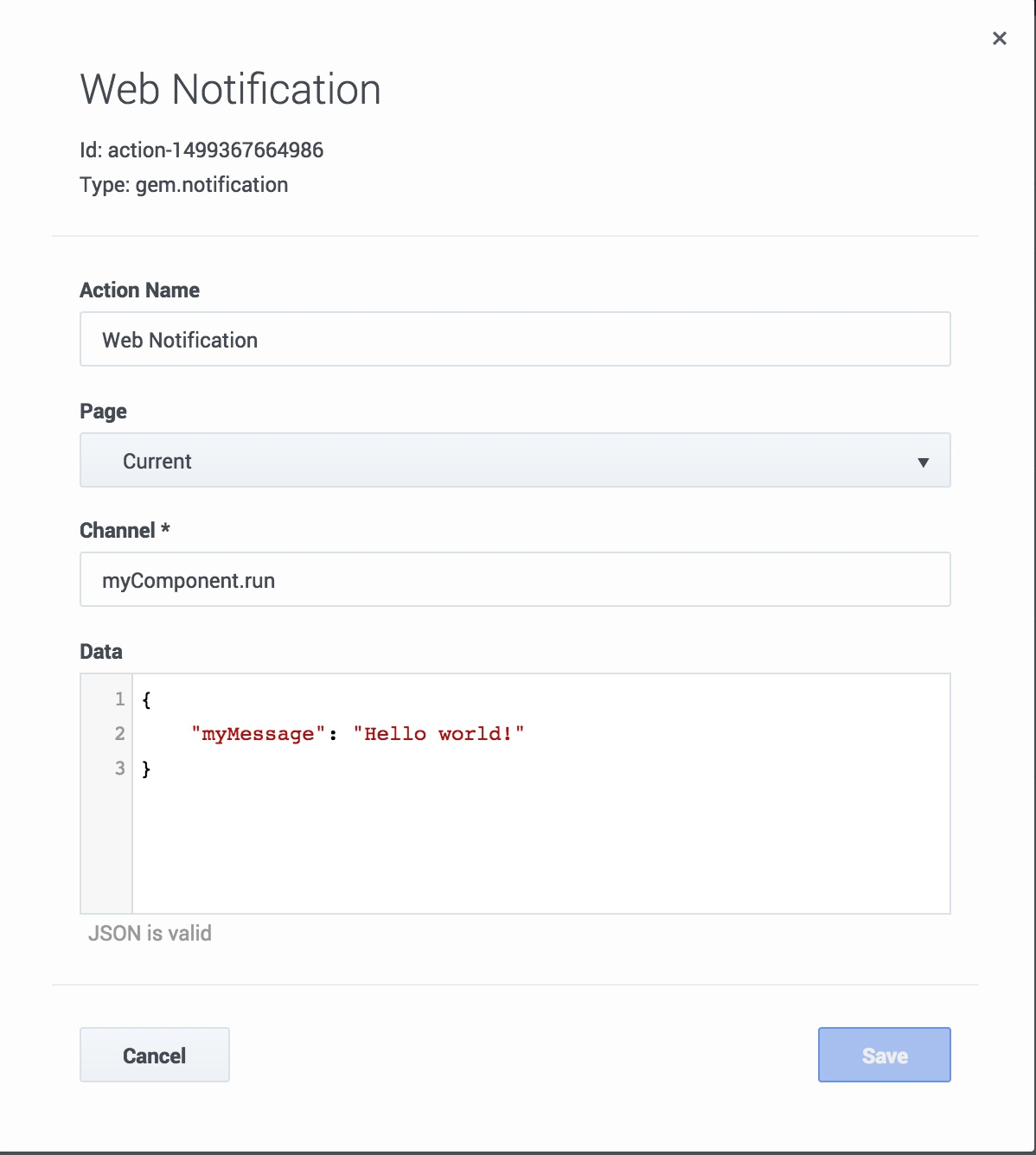Click line number 2 in the editor gutter
1036x1155 pixels.
[119, 734]
